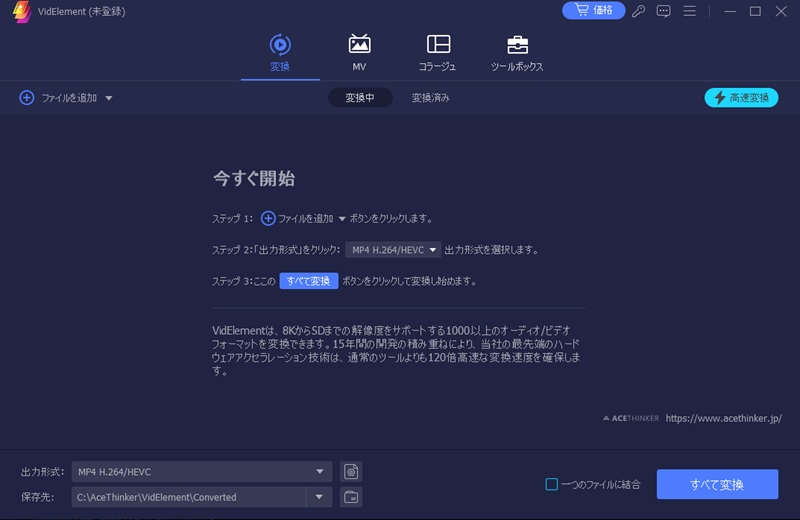Open the コラージュ tab
This screenshot has width=800, height=520.
pyautogui.click(x=438, y=53)
